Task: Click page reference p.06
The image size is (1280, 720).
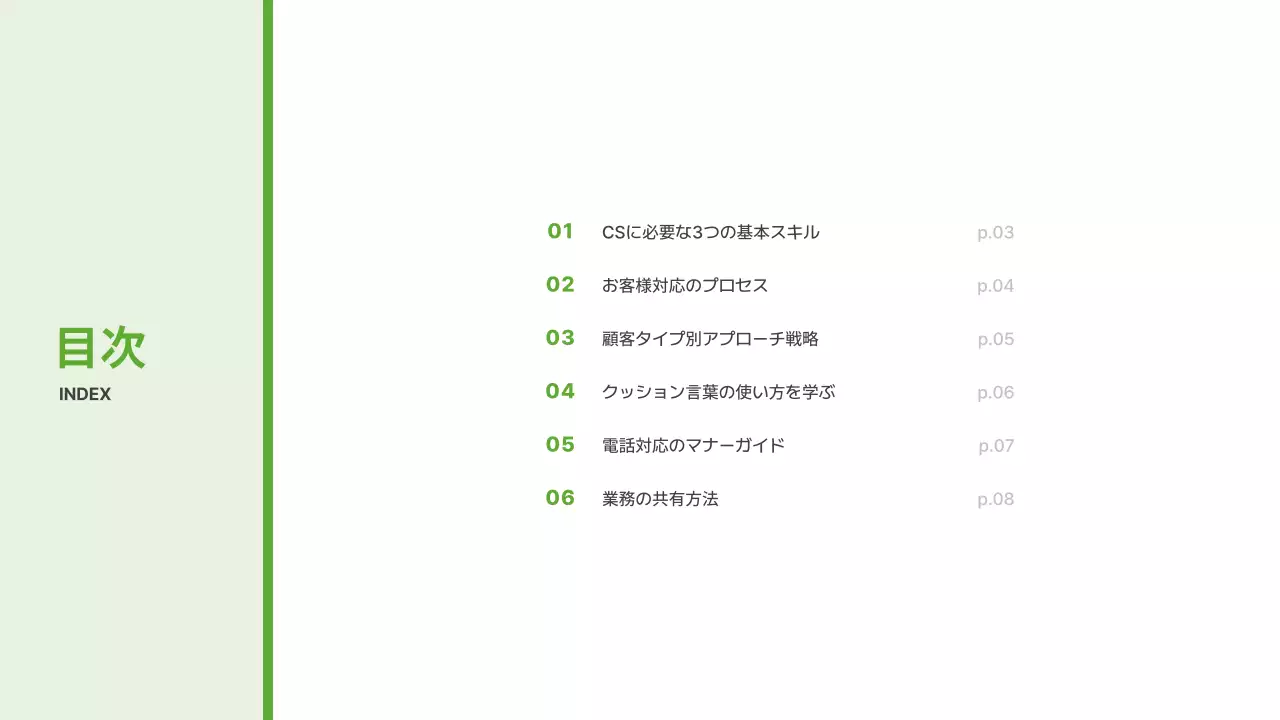Action: pyautogui.click(x=995, y=393)
